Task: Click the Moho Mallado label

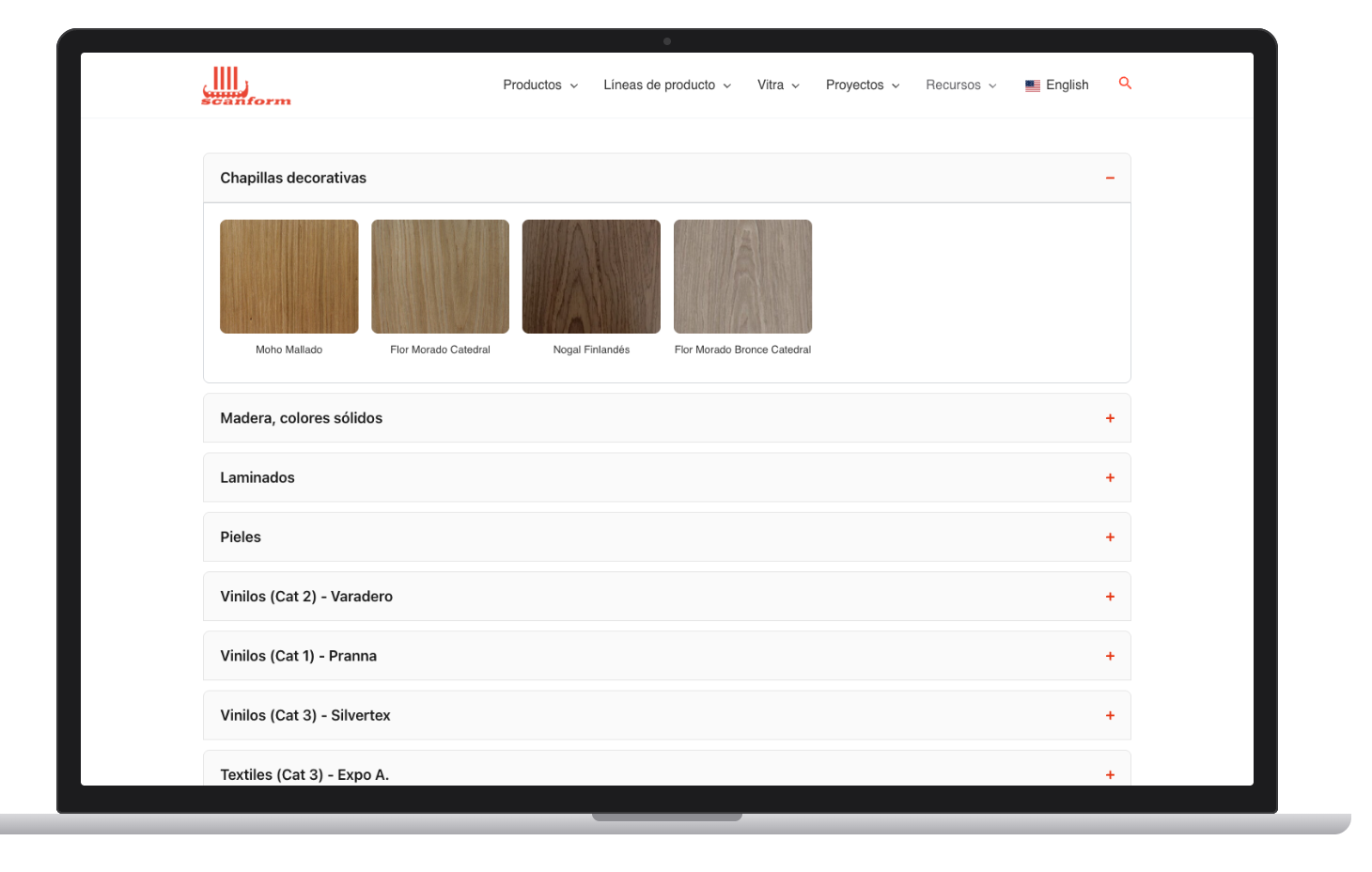Action: pyautogui.click(x=289, y=350)
